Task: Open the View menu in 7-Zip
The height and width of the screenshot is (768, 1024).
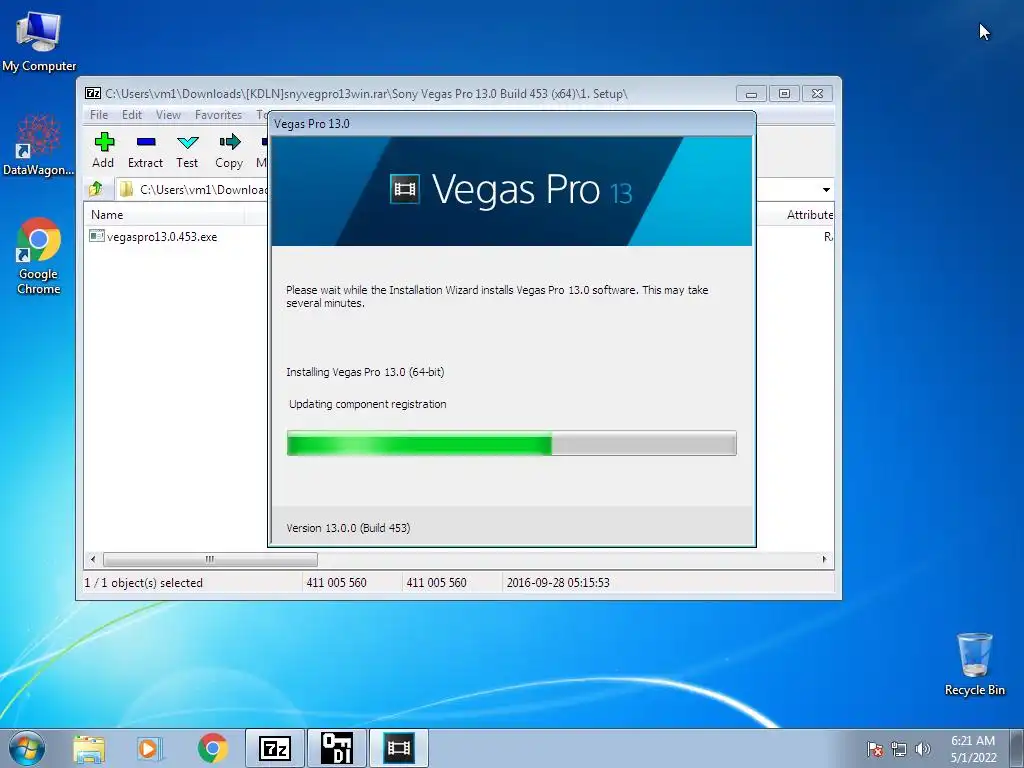Action: (168, 115)
